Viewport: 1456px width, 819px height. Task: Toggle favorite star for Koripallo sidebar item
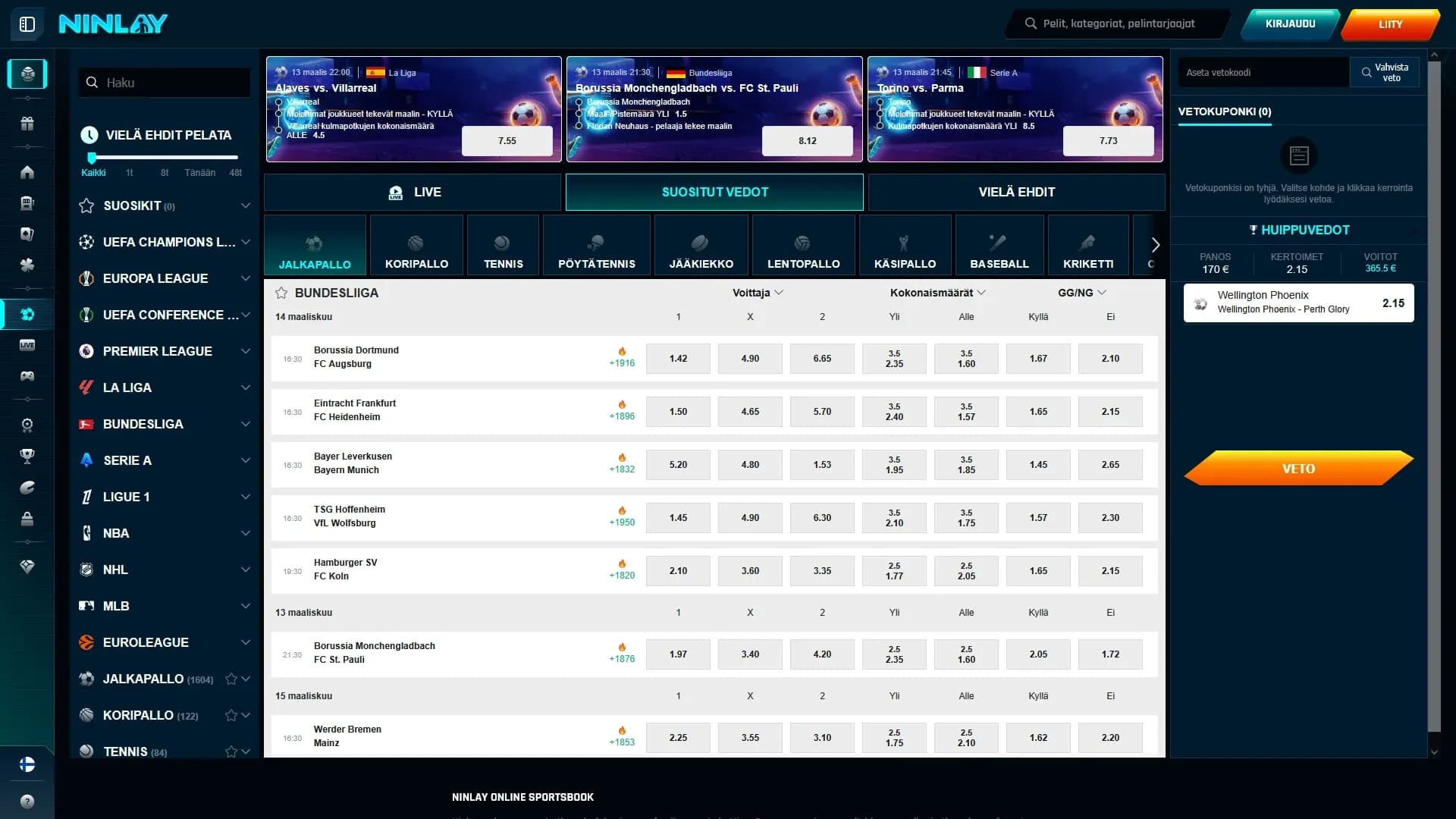click(231, 715)
